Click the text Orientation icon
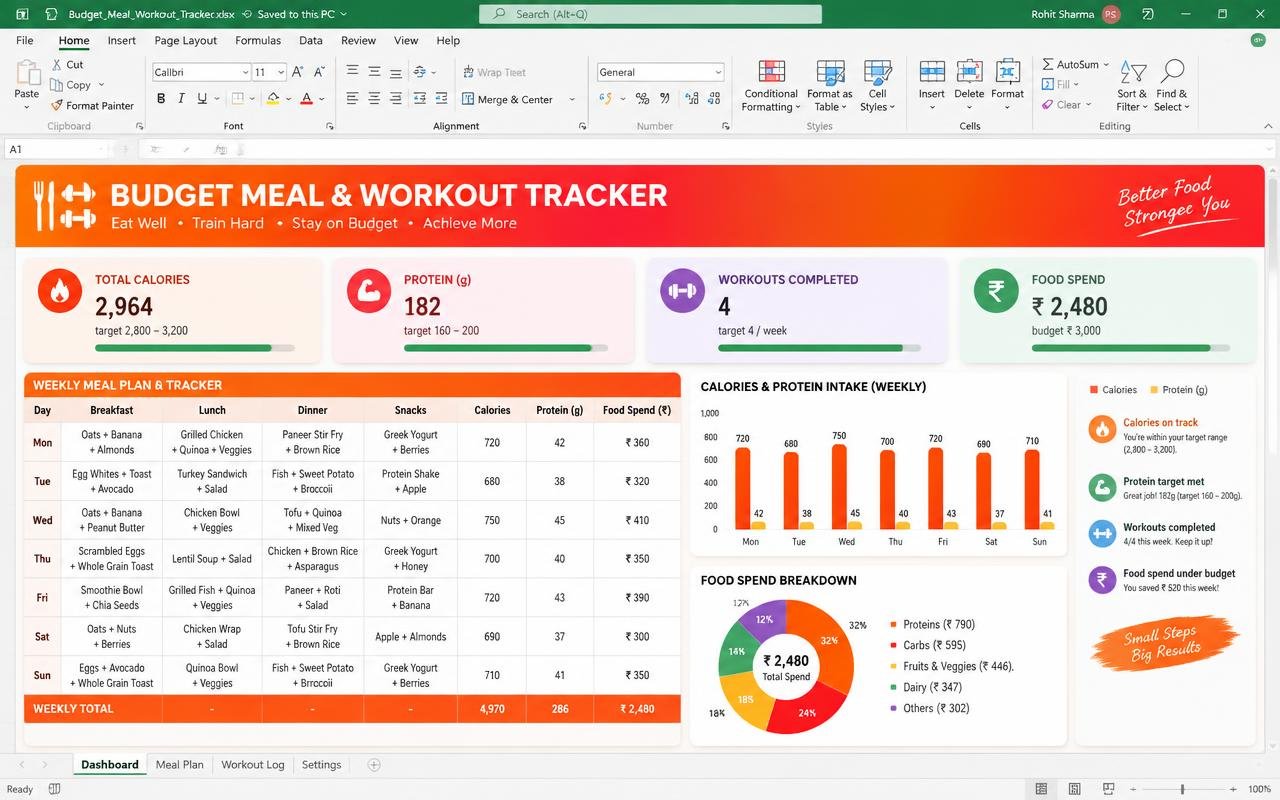The image size is (1280, 800). tap(420, 72)
